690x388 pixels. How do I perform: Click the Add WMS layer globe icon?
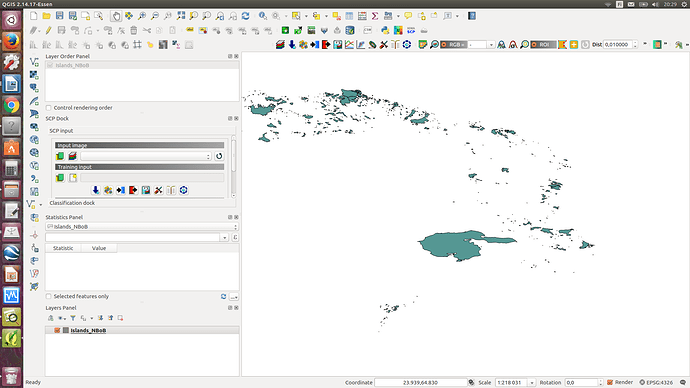pyautogui.click(x=34, y=140)
